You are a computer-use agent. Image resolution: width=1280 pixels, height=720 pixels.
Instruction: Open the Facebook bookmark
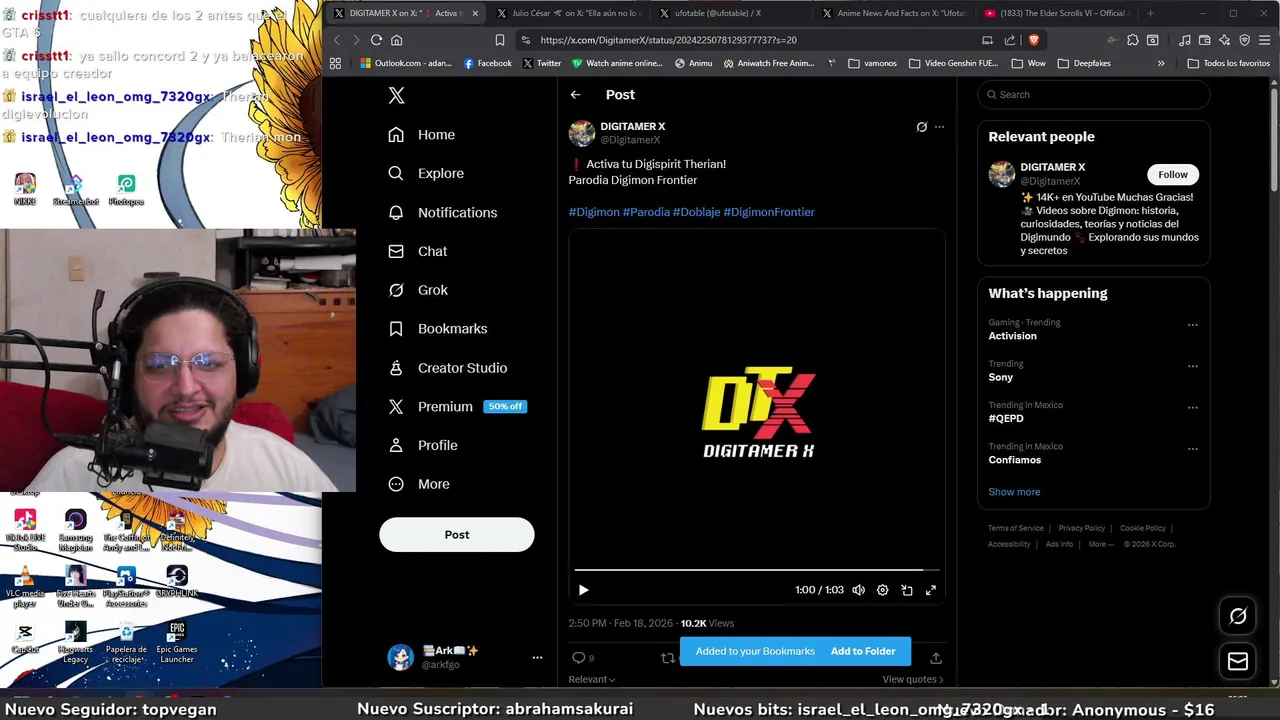click(x=487, y=63)
